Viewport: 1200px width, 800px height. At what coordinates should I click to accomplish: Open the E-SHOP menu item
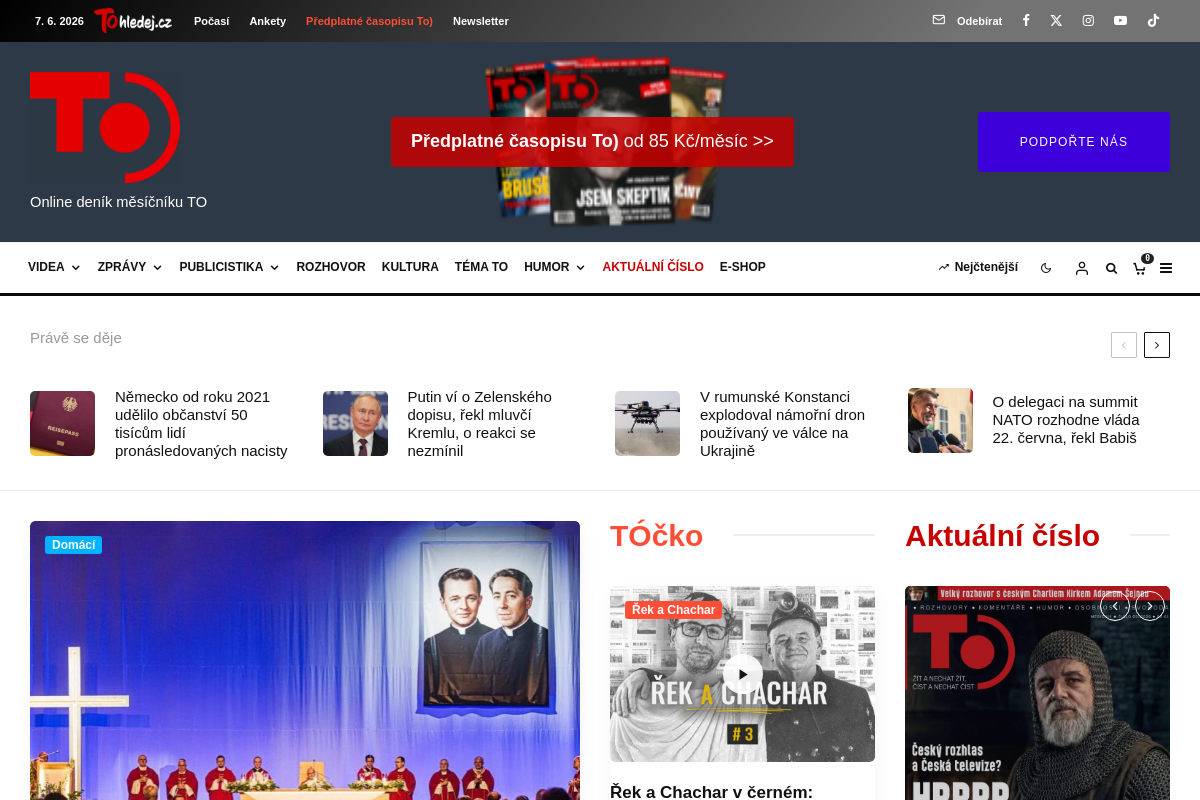point(743,267)
